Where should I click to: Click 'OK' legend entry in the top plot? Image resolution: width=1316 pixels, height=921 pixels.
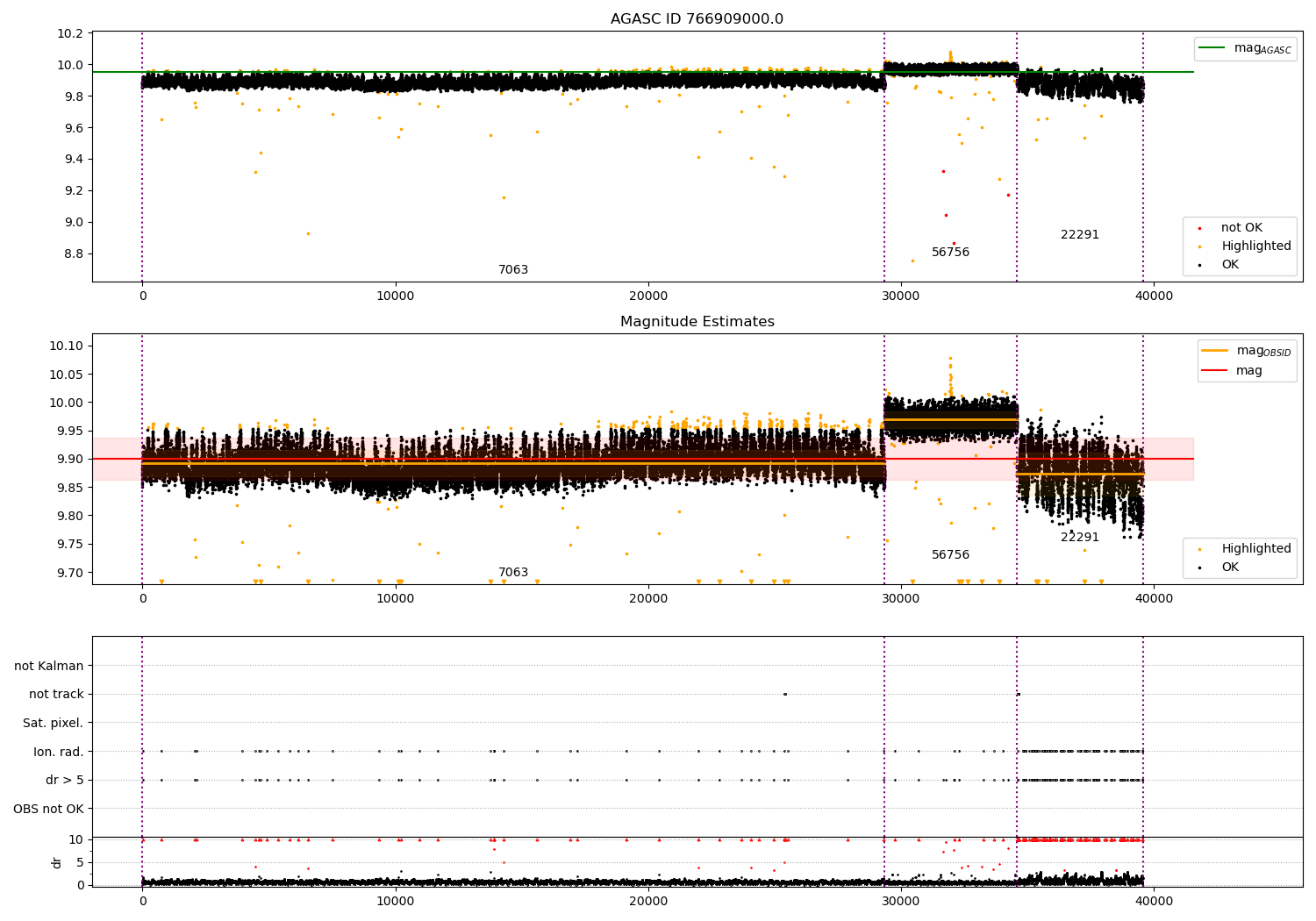[1215, 265]
